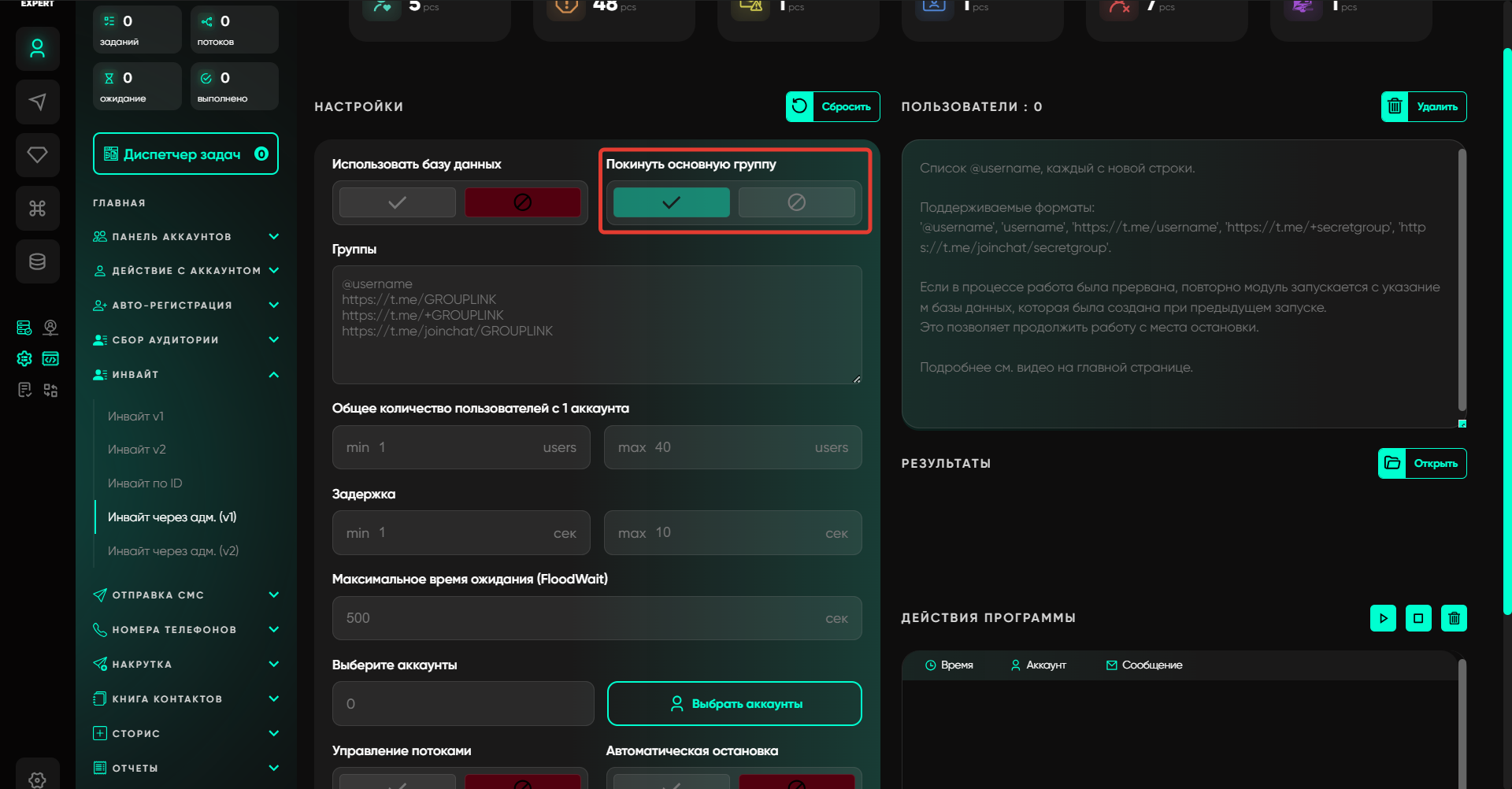This screenshot has height=789, width=1512.
Task: Click the Выбрать аккаунты button
Action: coord(734,704)
